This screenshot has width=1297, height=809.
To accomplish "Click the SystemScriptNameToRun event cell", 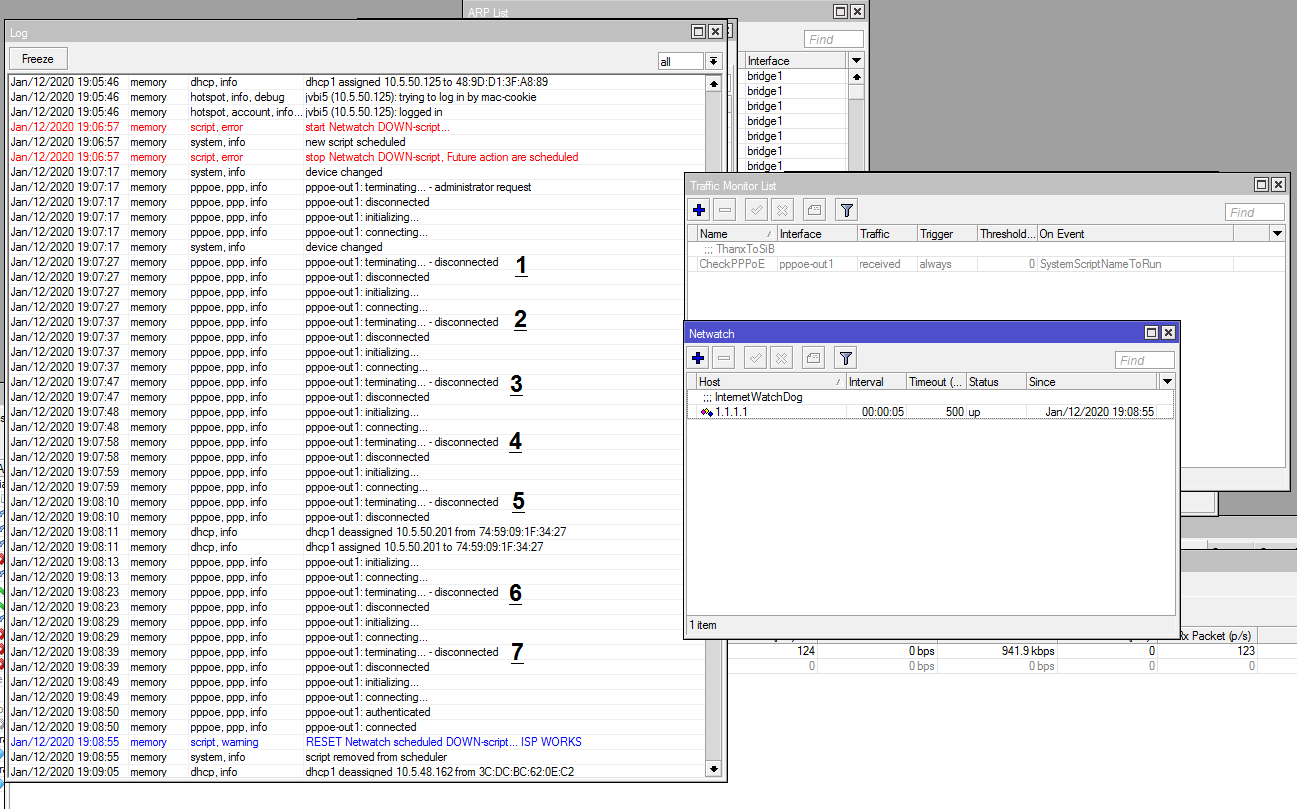I will (x=1135, y=264).
